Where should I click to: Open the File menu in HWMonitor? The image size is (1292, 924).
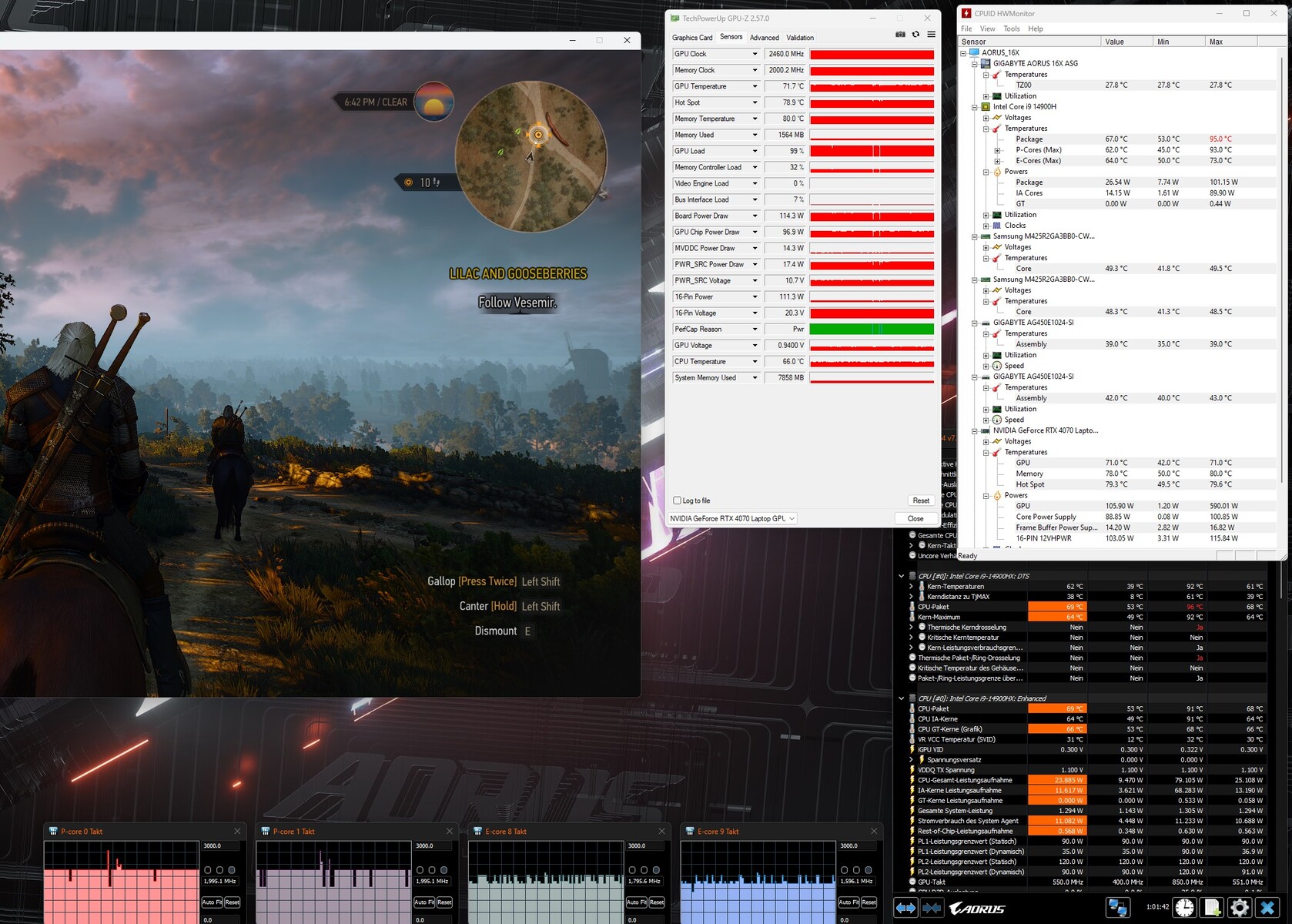tap(966, 29)
